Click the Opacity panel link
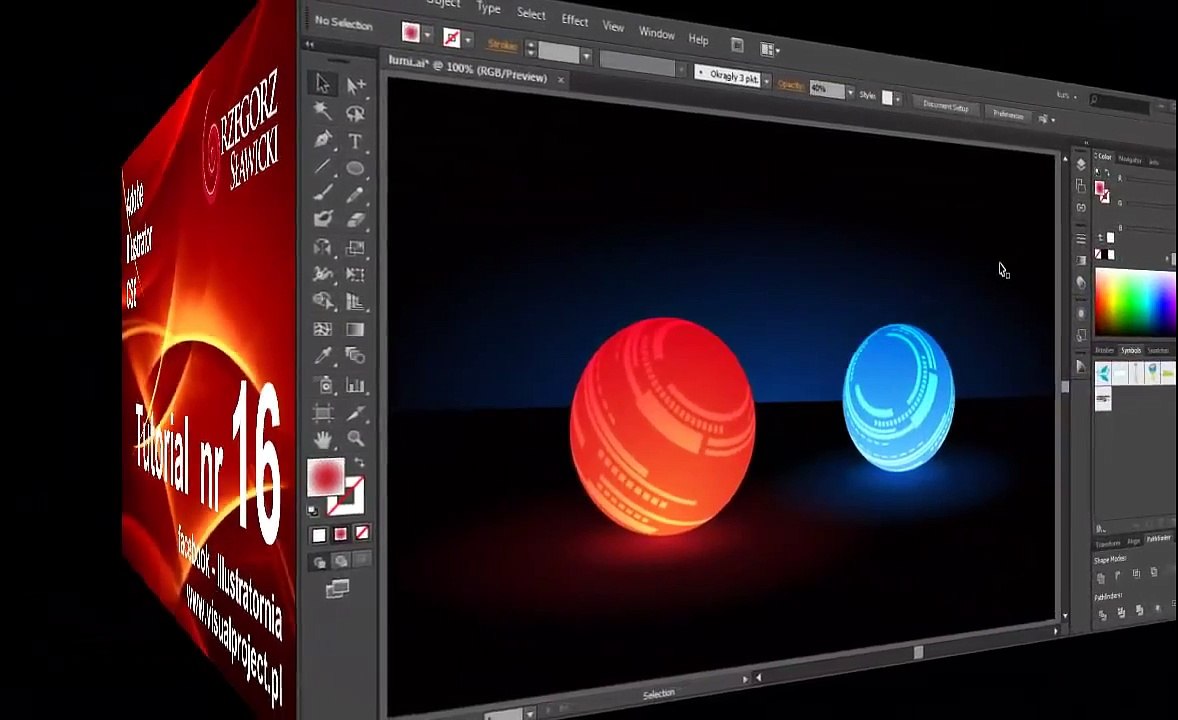Image resolution: width=1178 pixels, height=720 pixels. 791,85
